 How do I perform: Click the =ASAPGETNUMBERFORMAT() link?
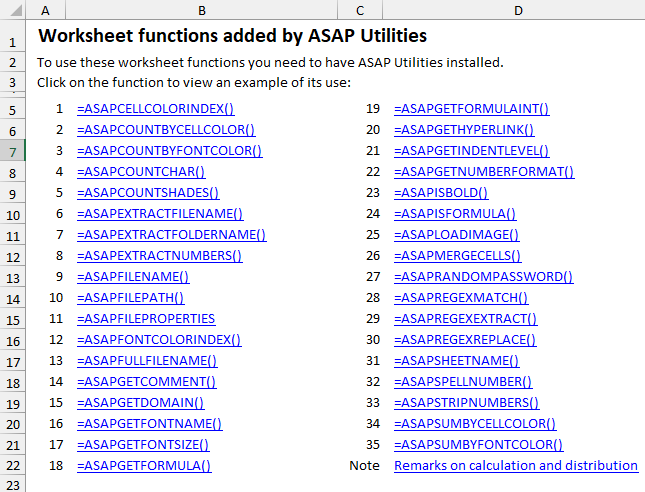pyautogui.click(x=484, y=172)
